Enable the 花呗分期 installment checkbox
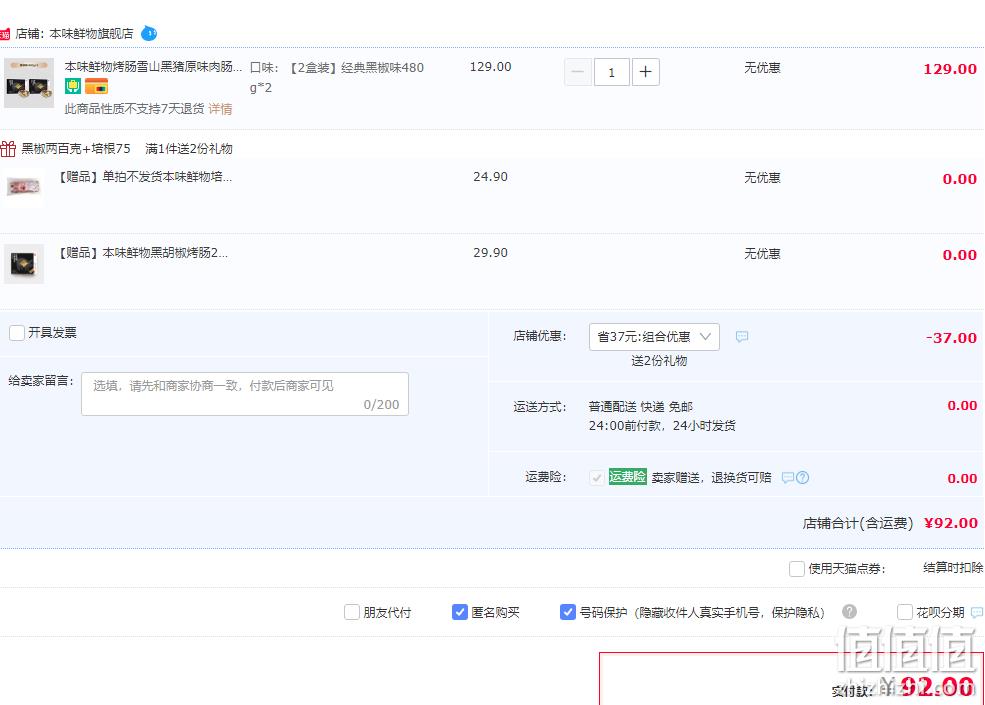 pyautogui.click(x=905, y=612)
